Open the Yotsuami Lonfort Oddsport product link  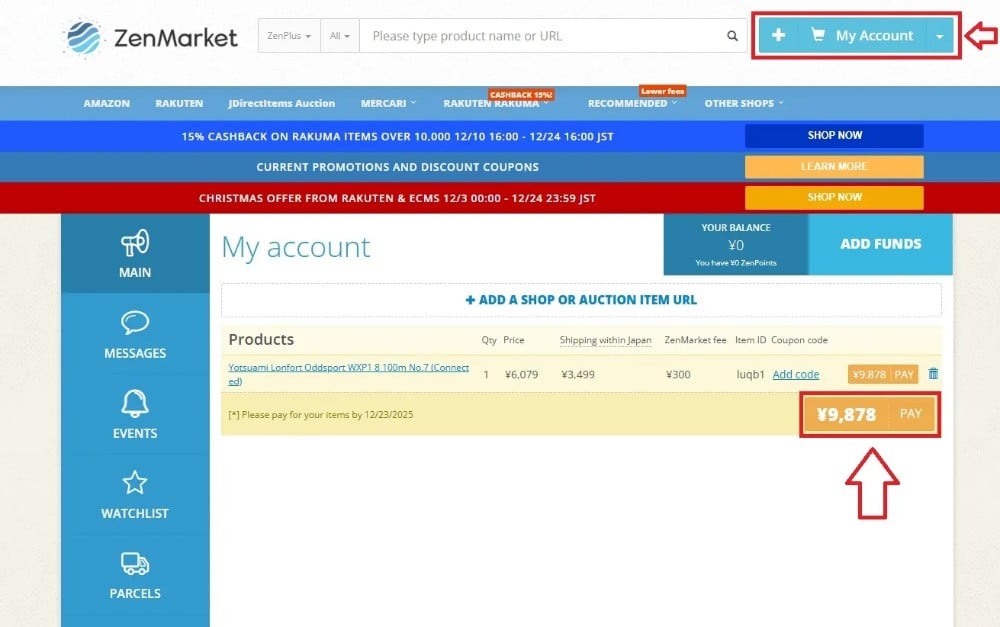coord(348,374)
